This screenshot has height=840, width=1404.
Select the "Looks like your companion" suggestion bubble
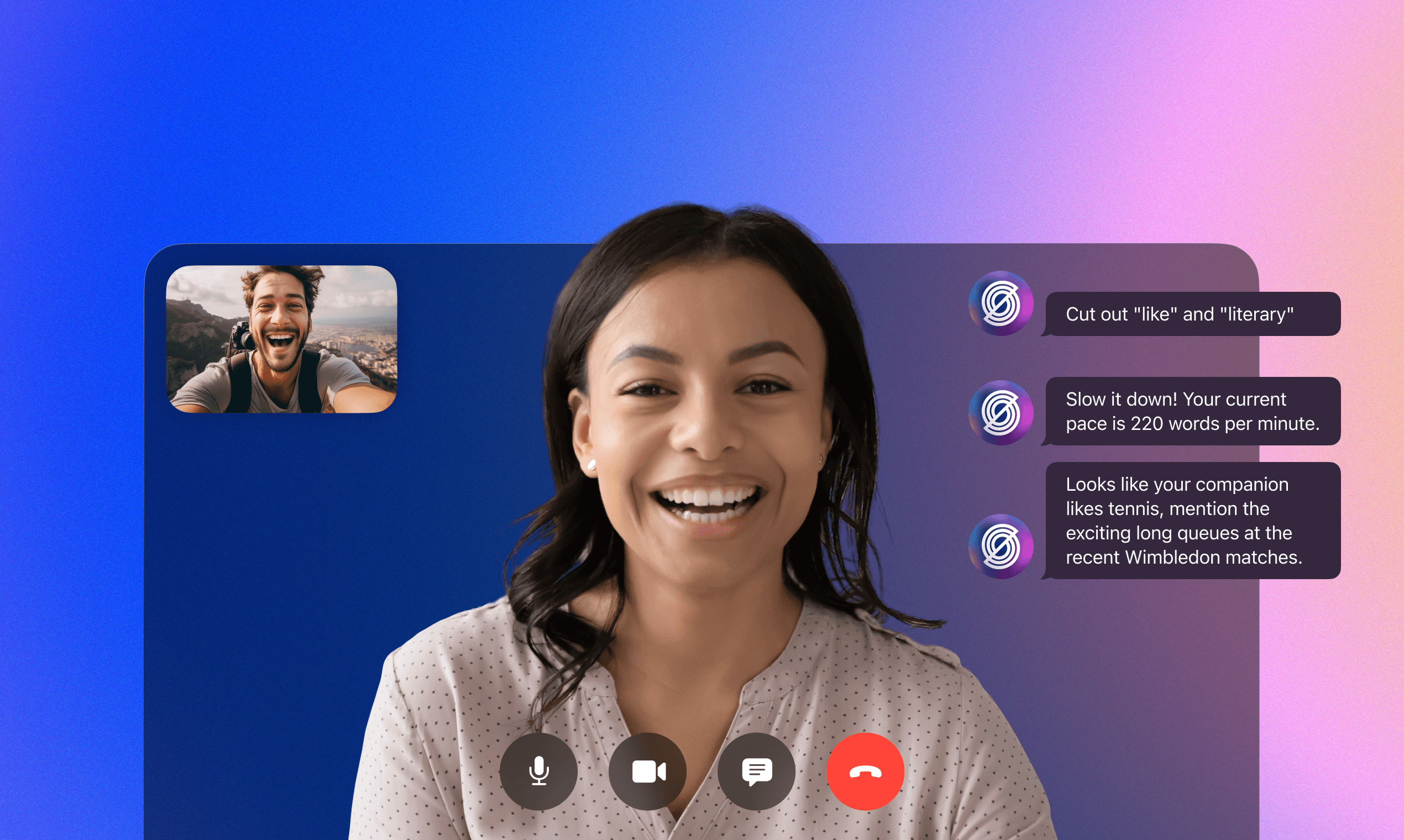(x=1192, y=521)
